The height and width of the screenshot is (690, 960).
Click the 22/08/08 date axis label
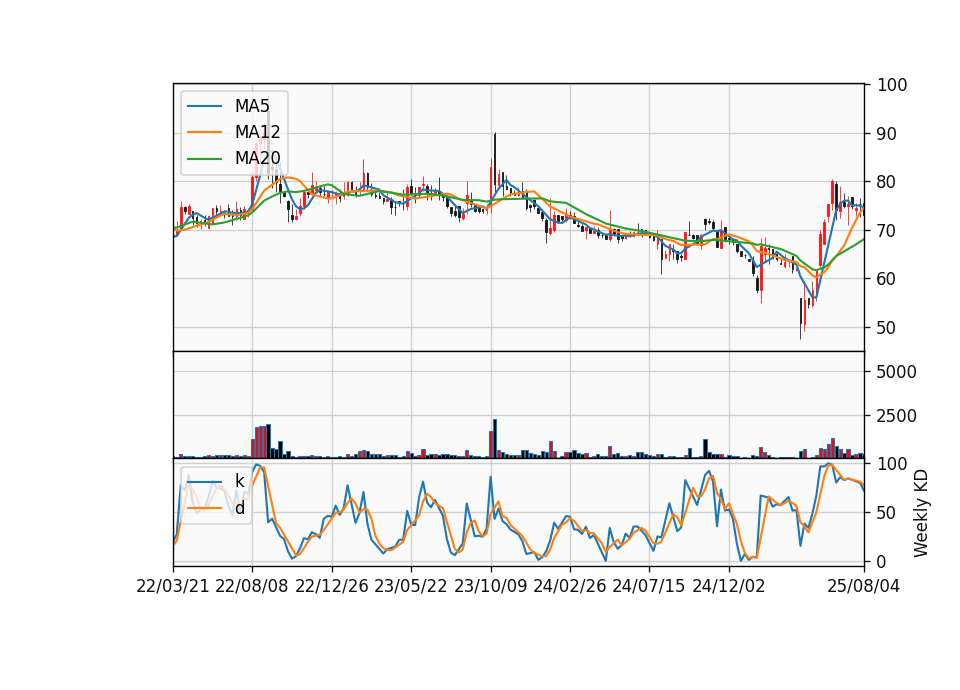pyautogui.click(x=252, y=586)
